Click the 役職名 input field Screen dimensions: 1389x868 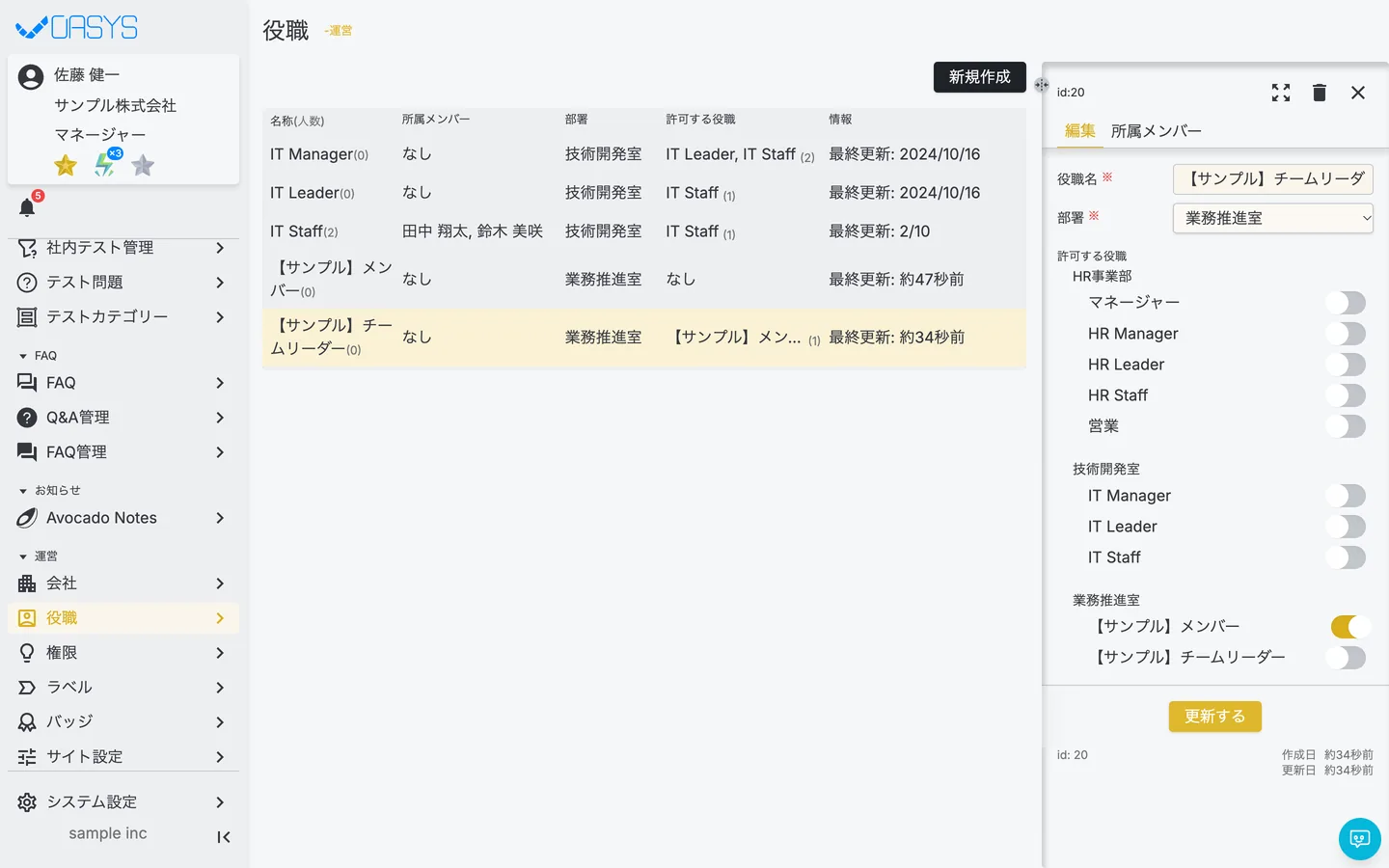point(1273,179)
